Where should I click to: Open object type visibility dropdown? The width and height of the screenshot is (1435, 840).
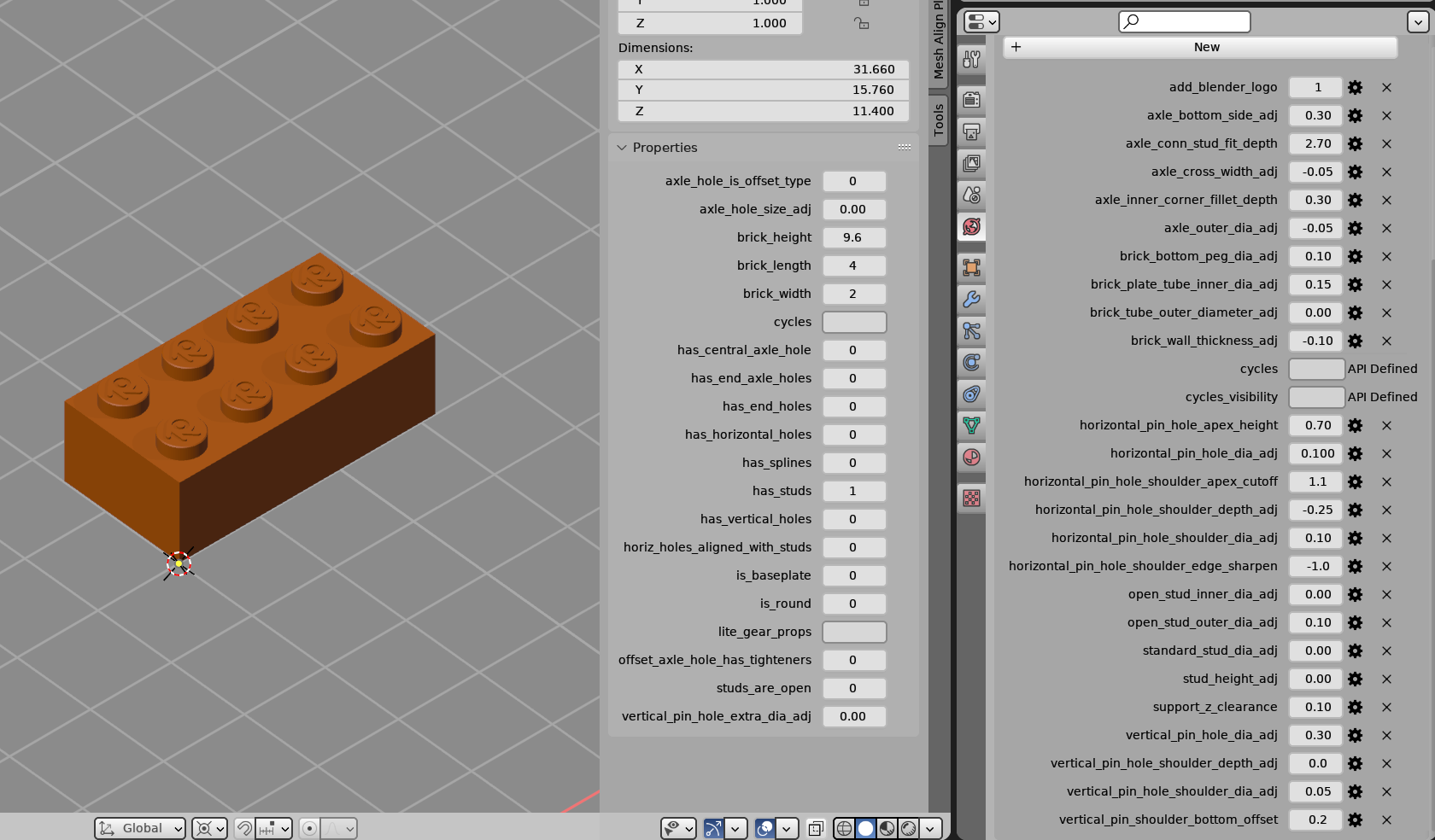point(678,828)
